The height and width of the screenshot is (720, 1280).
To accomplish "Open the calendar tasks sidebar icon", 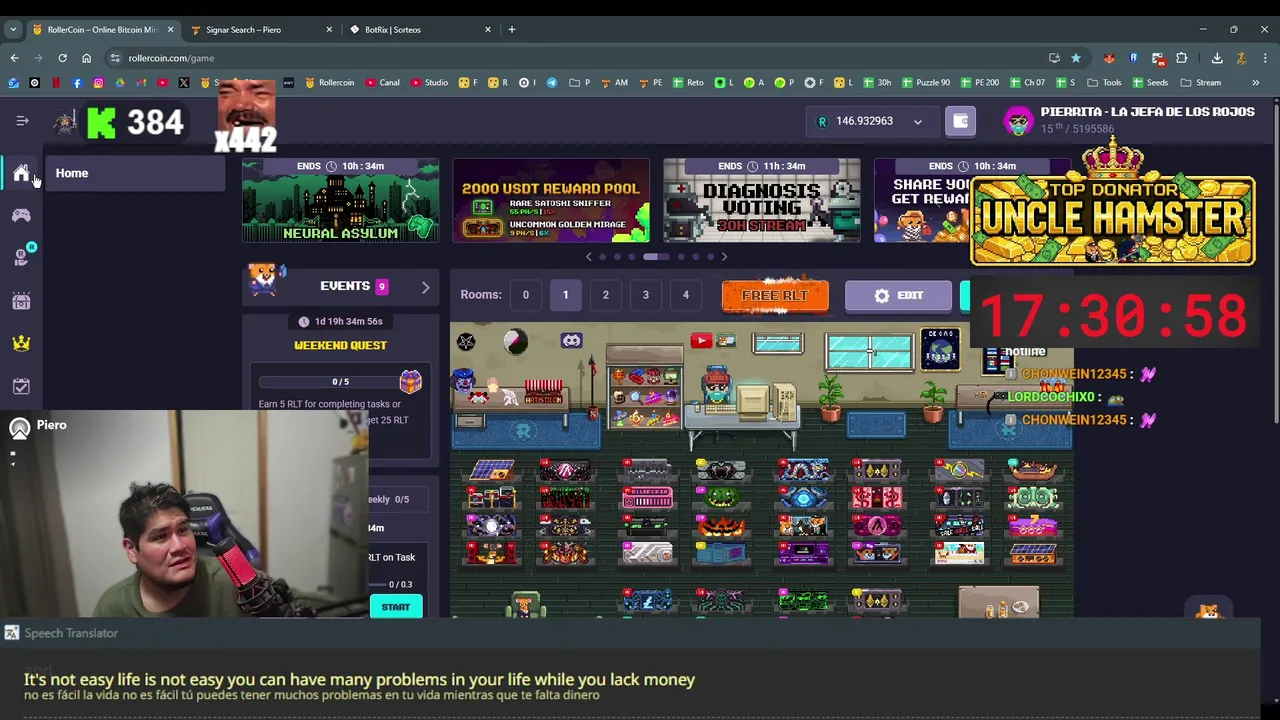I will (21, 386).
